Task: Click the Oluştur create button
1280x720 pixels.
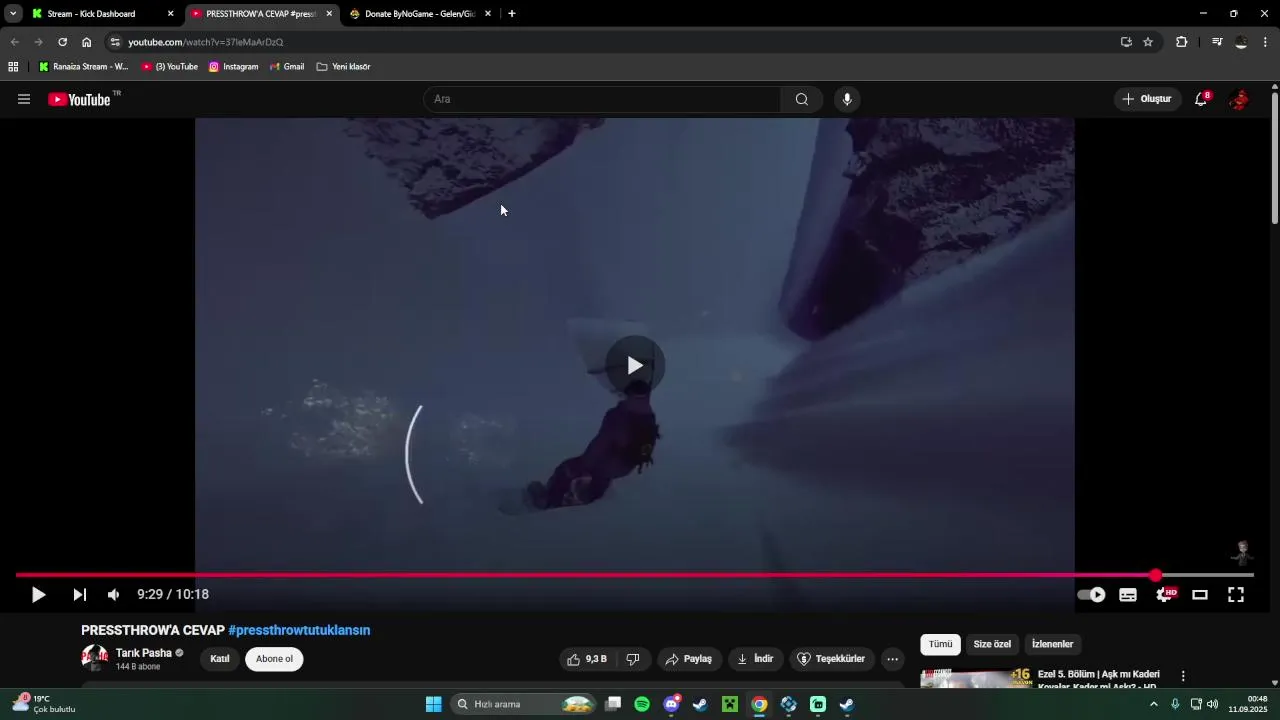Action: pyautogui.click(x=1147, y=99)
